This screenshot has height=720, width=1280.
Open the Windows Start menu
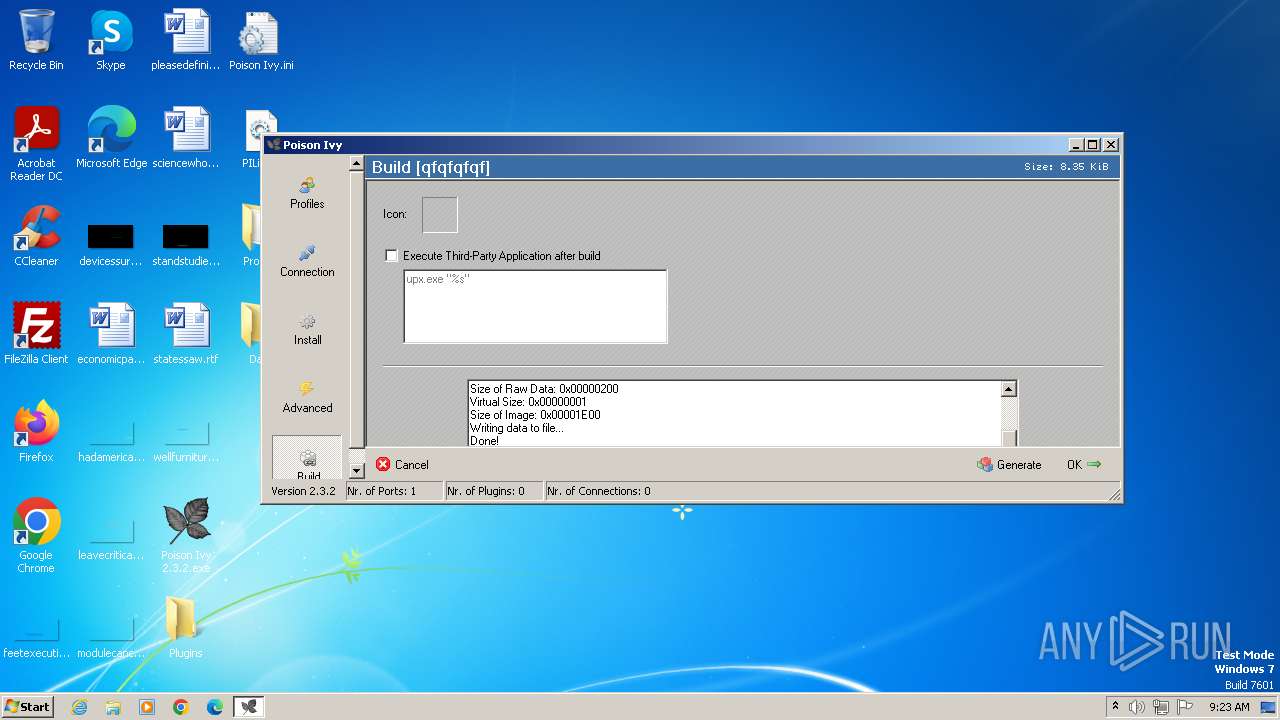pos(27,707)
